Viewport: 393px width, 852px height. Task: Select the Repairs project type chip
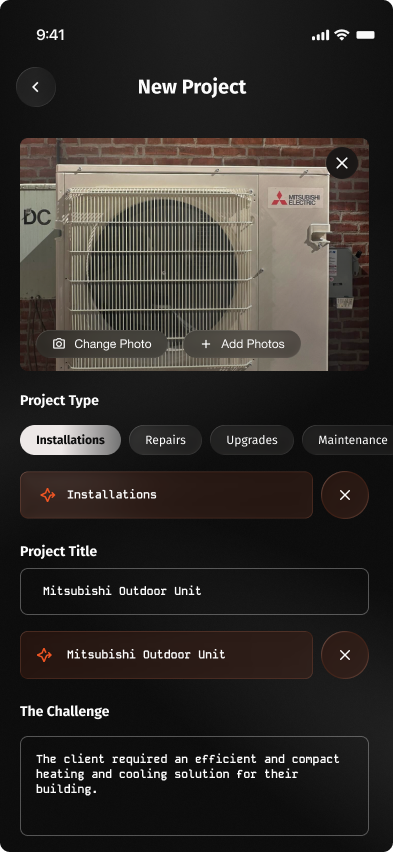[x=165, y=440]
